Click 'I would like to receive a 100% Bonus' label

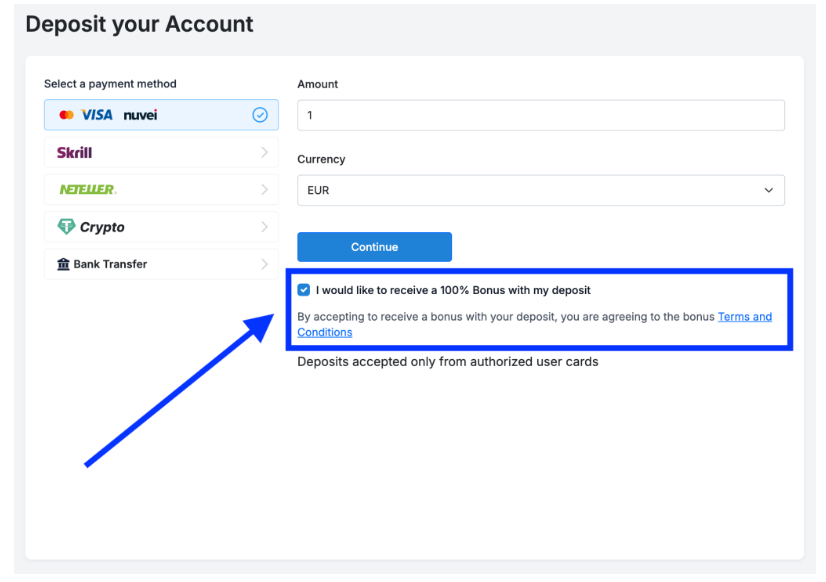(453, 290)
